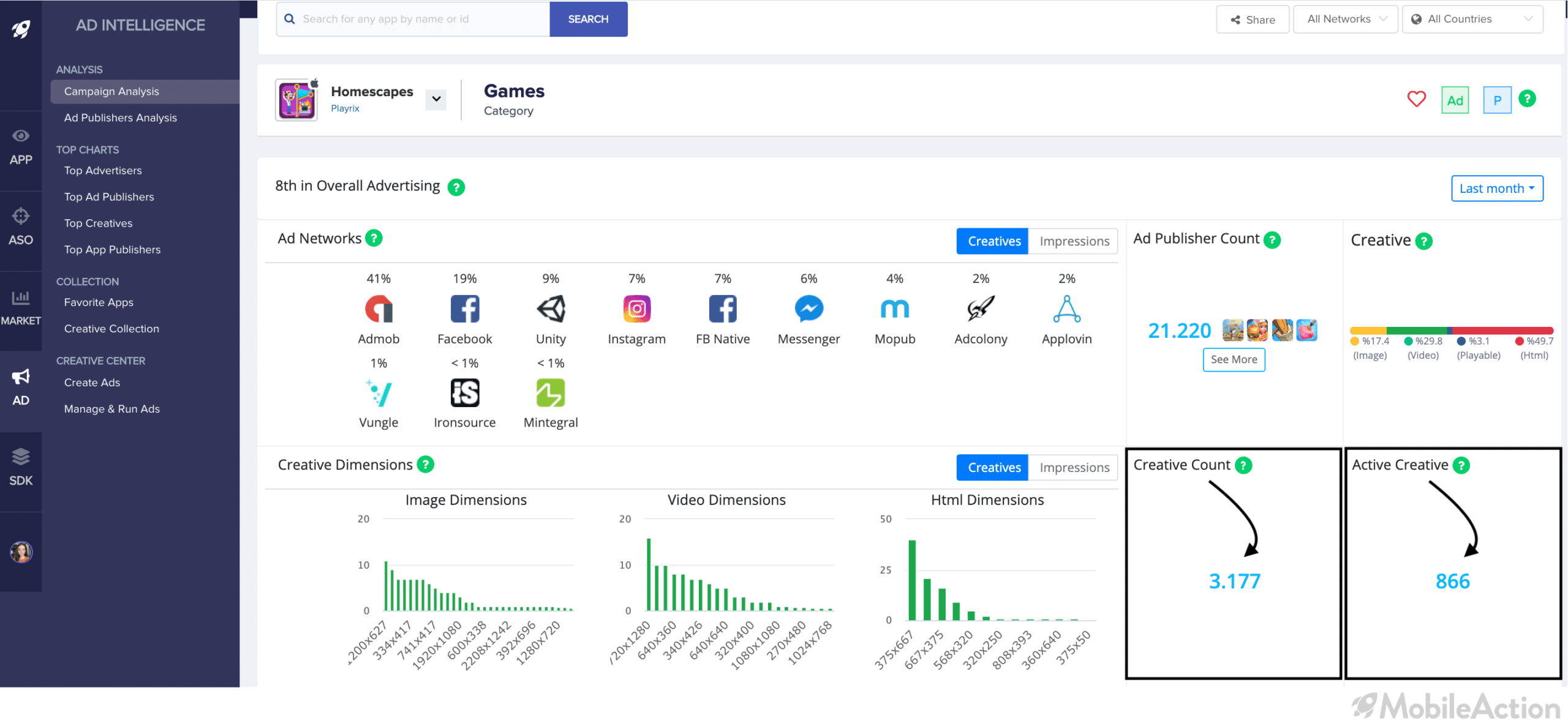Open help for Ad Publisher Count
Screen dimensions: 1568x723
pos(1273,239)
